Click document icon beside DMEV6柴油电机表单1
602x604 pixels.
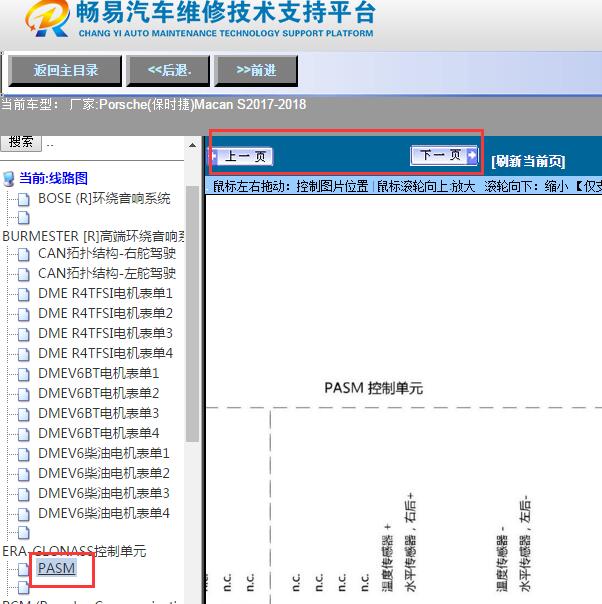click(23, 455)
